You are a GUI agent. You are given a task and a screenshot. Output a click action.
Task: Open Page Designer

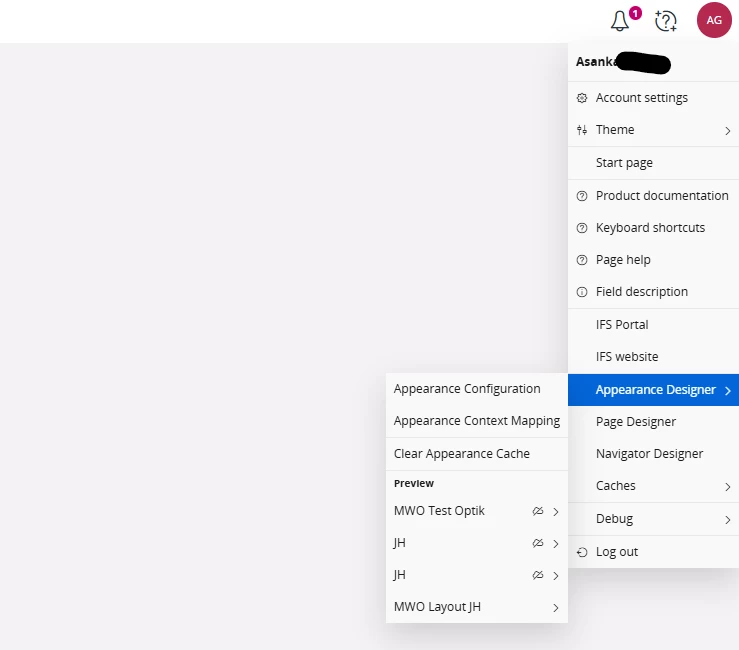pyautogui.click(x=653, y=422)
